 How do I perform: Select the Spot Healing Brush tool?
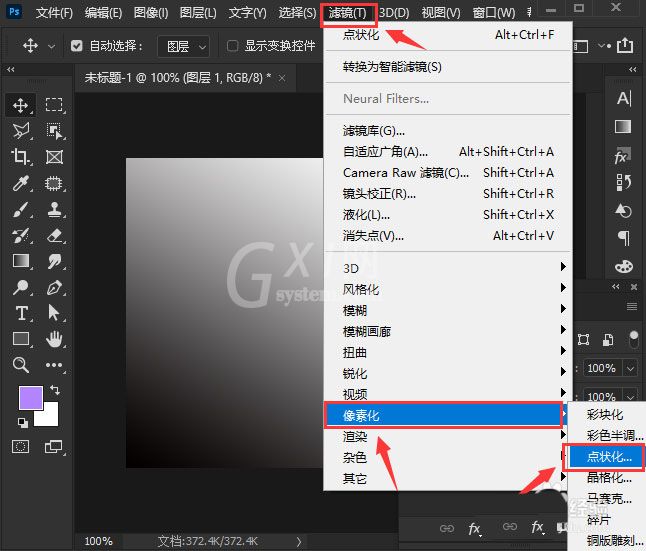[x=54, y=183]
